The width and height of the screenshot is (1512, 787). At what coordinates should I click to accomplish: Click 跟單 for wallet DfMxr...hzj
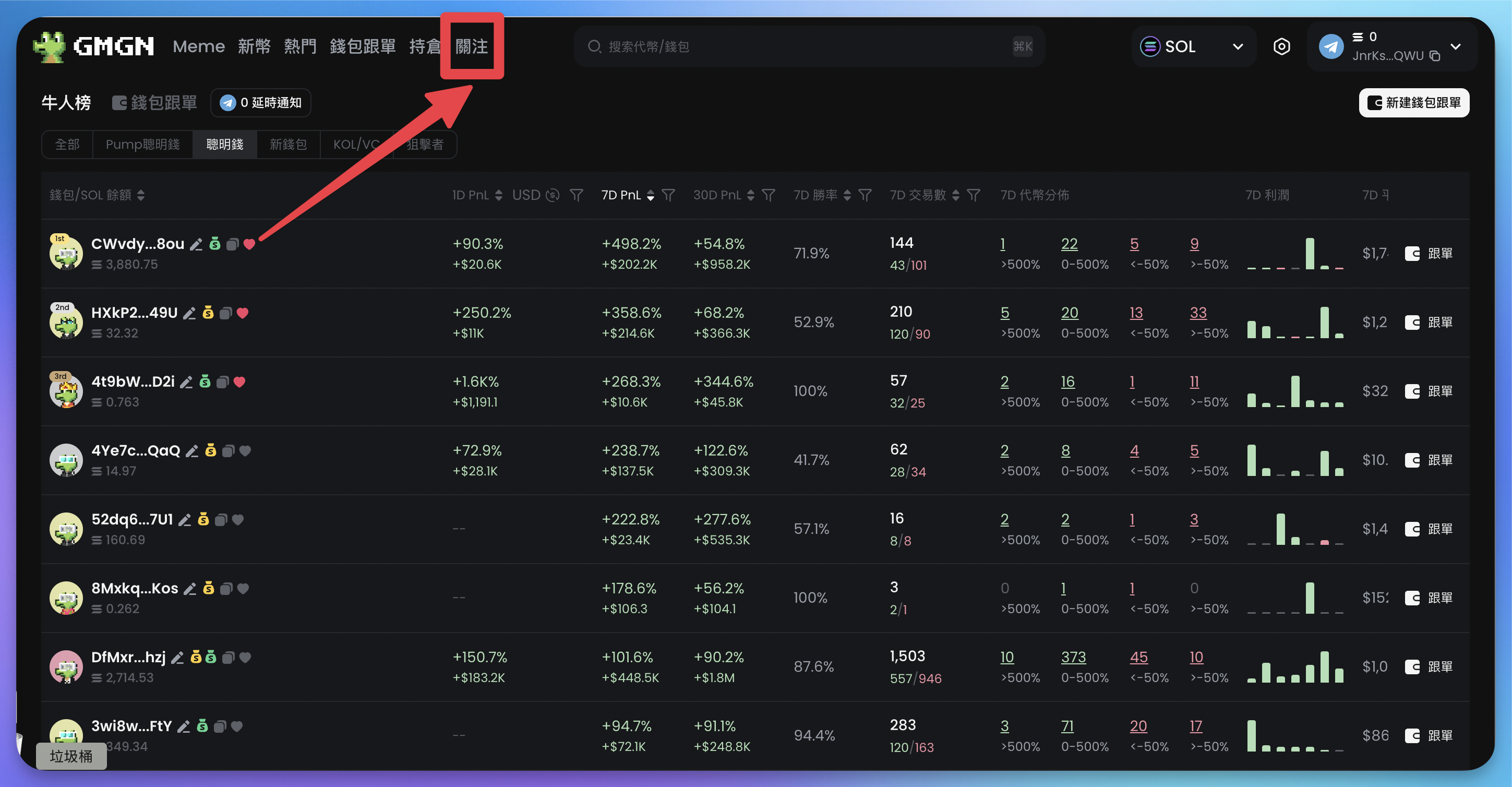click(1429, 667)
